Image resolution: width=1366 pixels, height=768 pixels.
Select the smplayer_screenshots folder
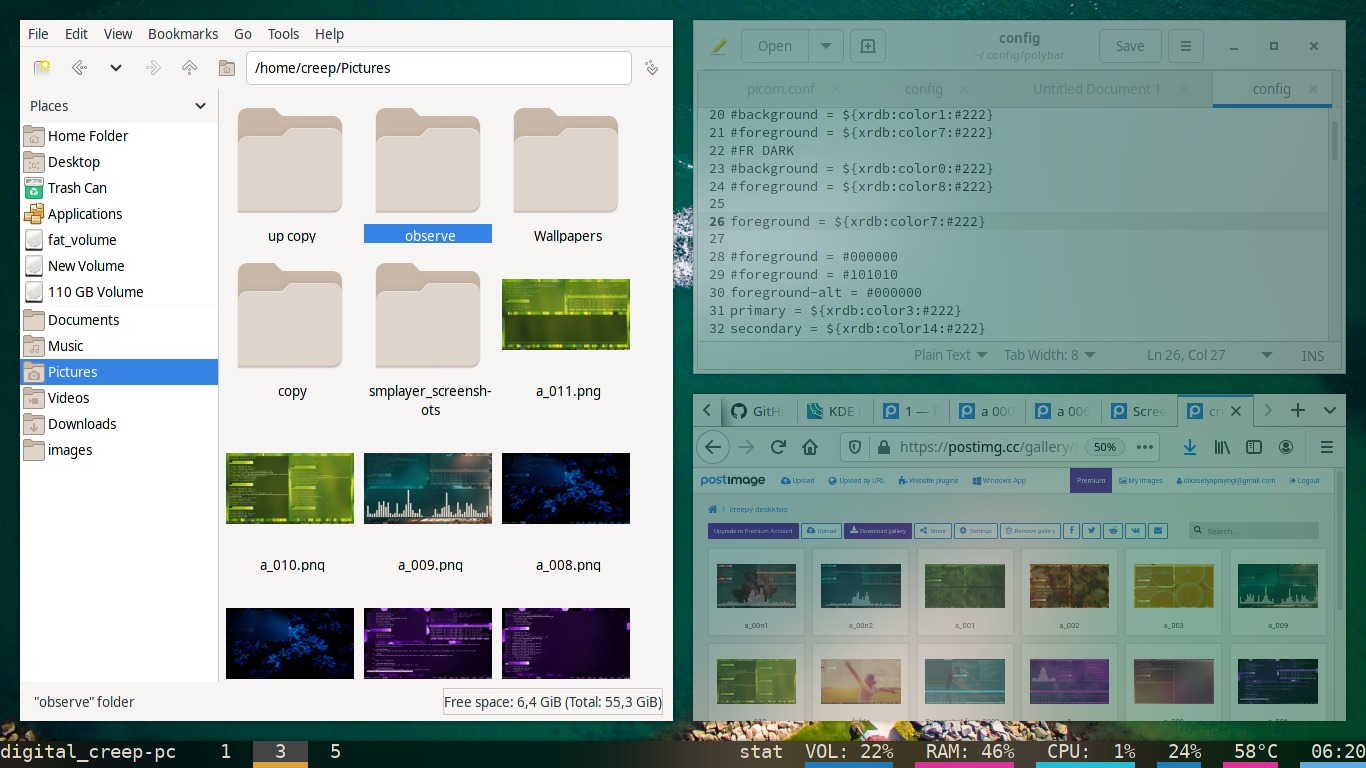[429, 340]
